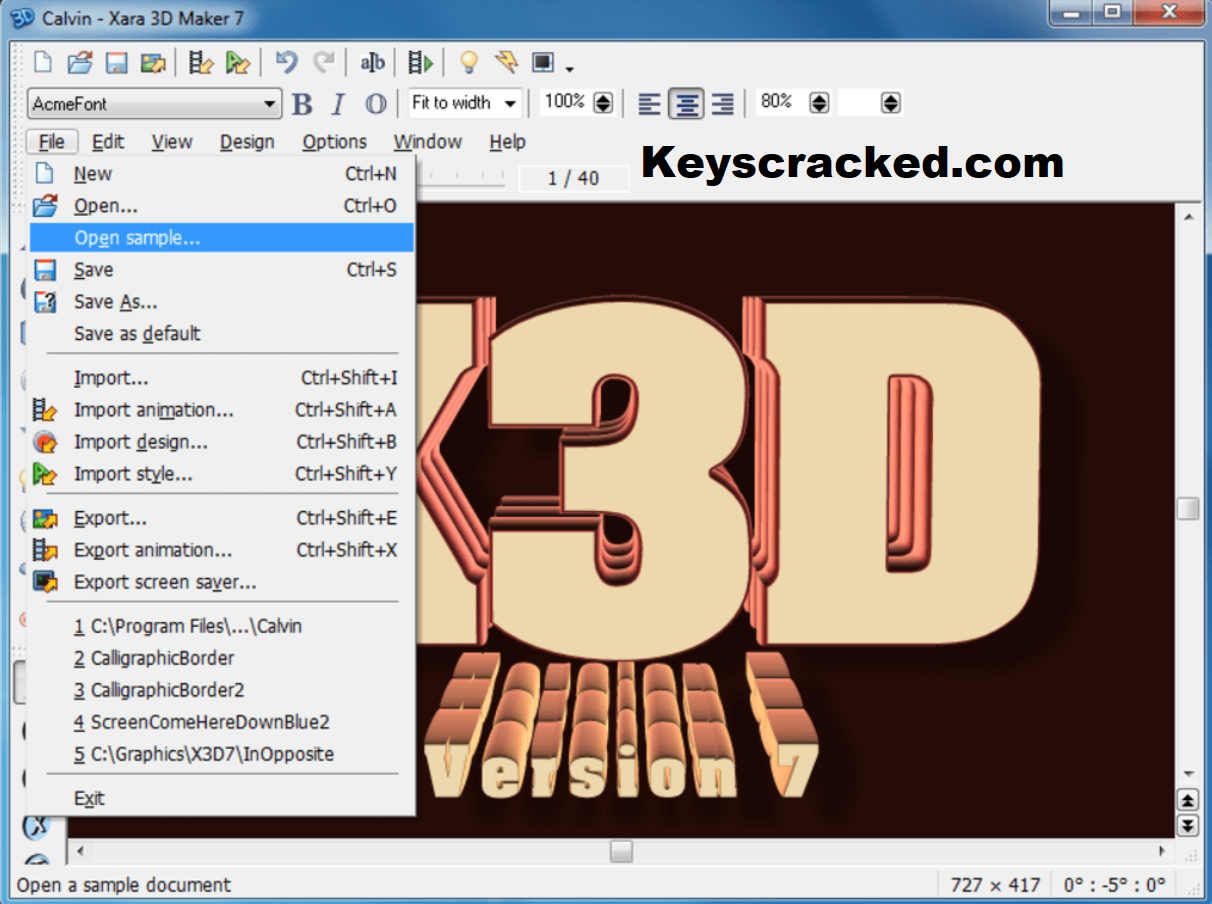
Task: Open the Help menu
Action: pos(507,142)
